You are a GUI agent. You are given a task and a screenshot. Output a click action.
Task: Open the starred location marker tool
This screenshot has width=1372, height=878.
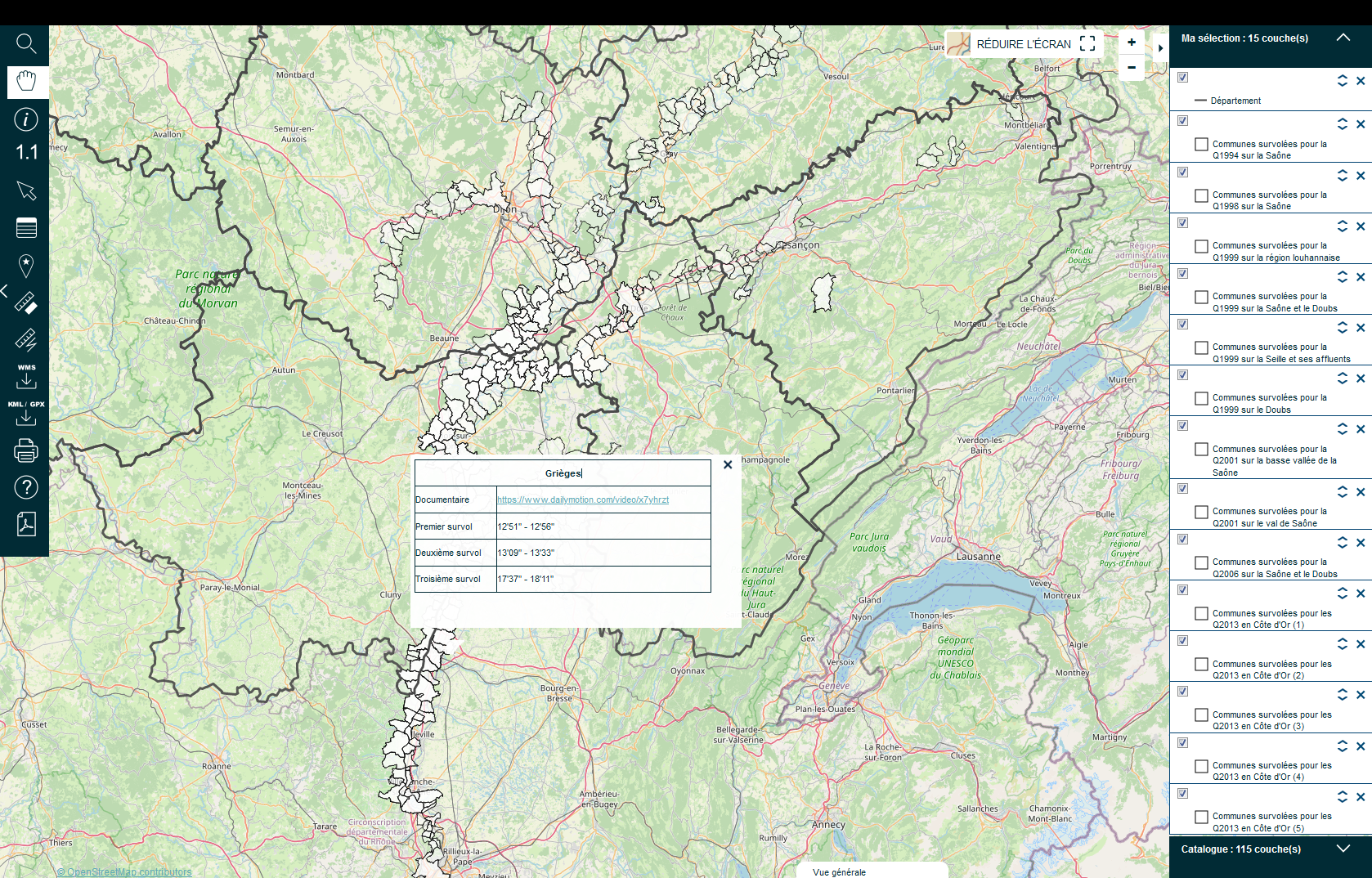point(26,266)
